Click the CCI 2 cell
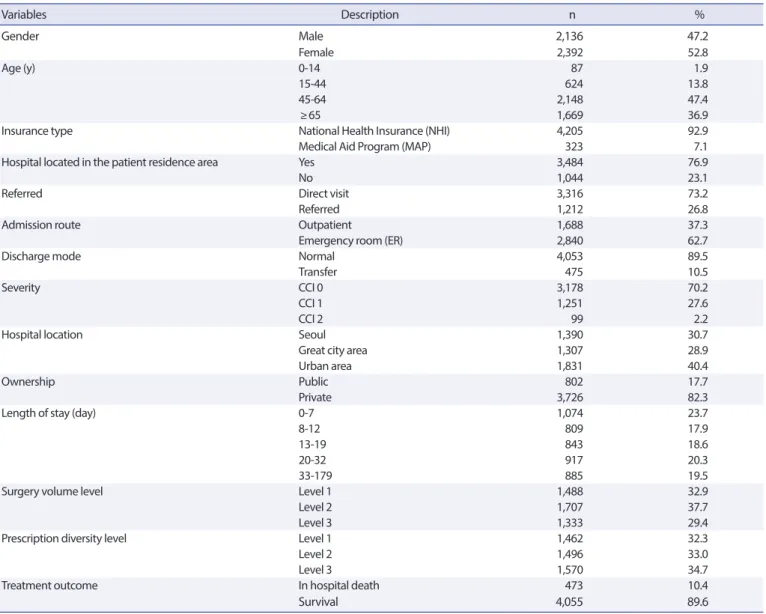 tap(311, 319)
